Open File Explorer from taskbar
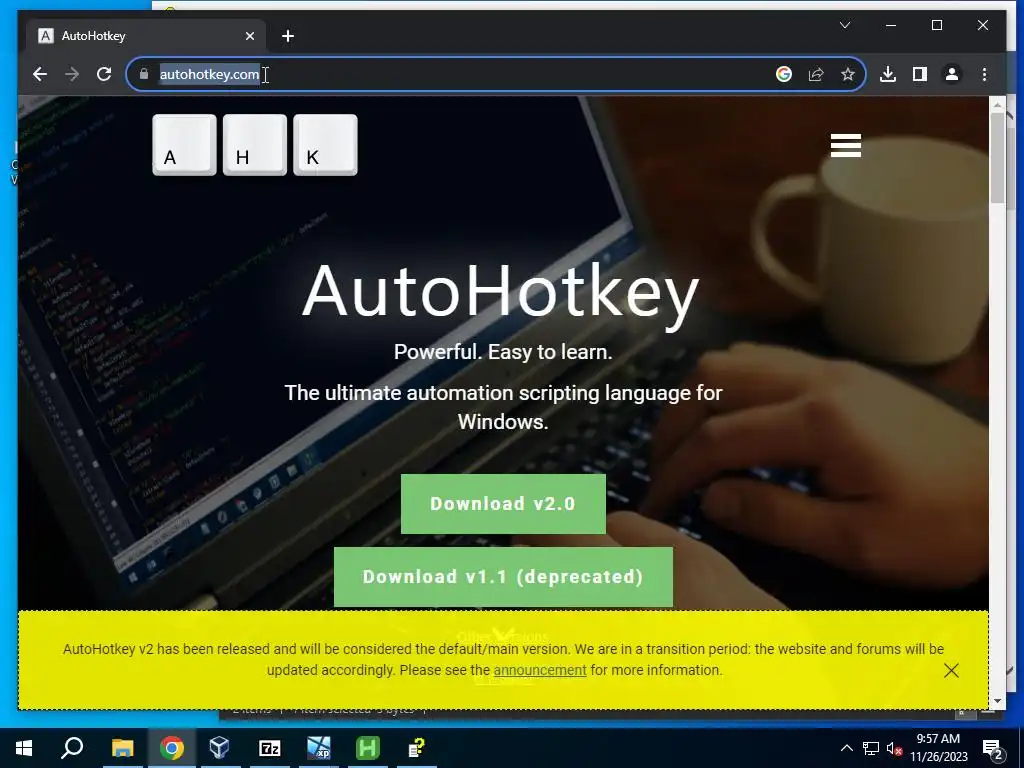The width and height of the screenshot is (1024, 768). coord(122,748)
